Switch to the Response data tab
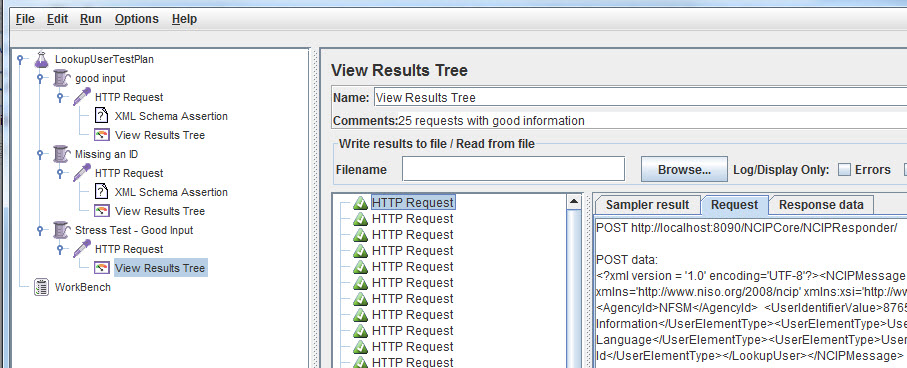The height and width of the screenshot is (368, 907). pos(821,205)
